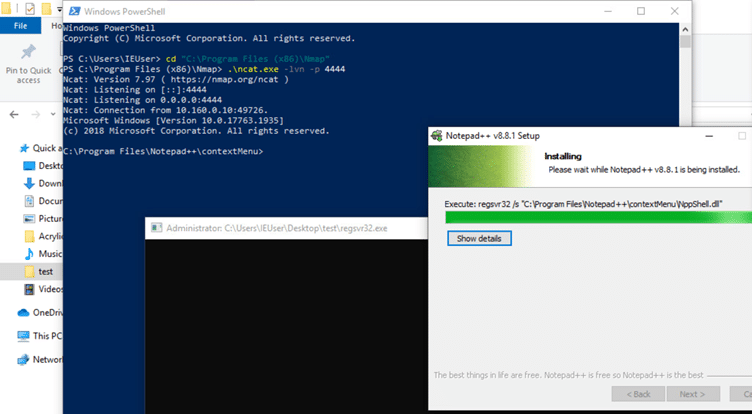
Task: Open the Acrylic folder icon in the sidebar
Action: coord(29,236)
